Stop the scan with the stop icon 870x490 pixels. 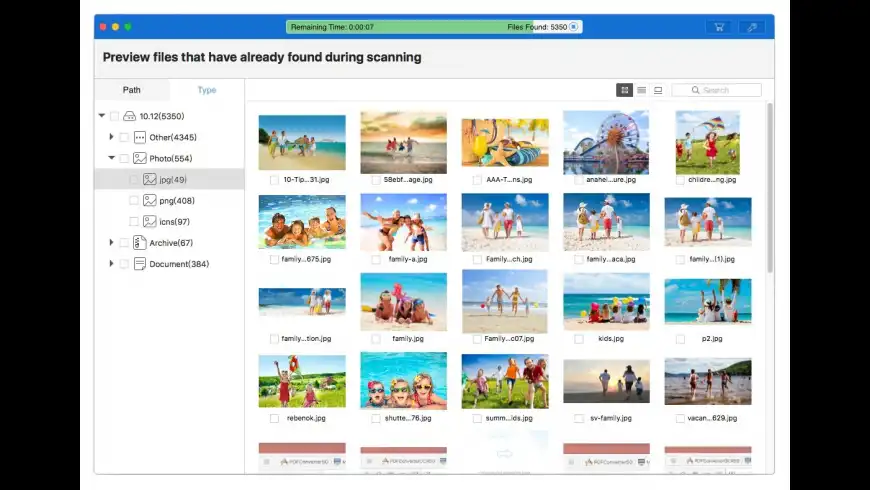[574, 27]
